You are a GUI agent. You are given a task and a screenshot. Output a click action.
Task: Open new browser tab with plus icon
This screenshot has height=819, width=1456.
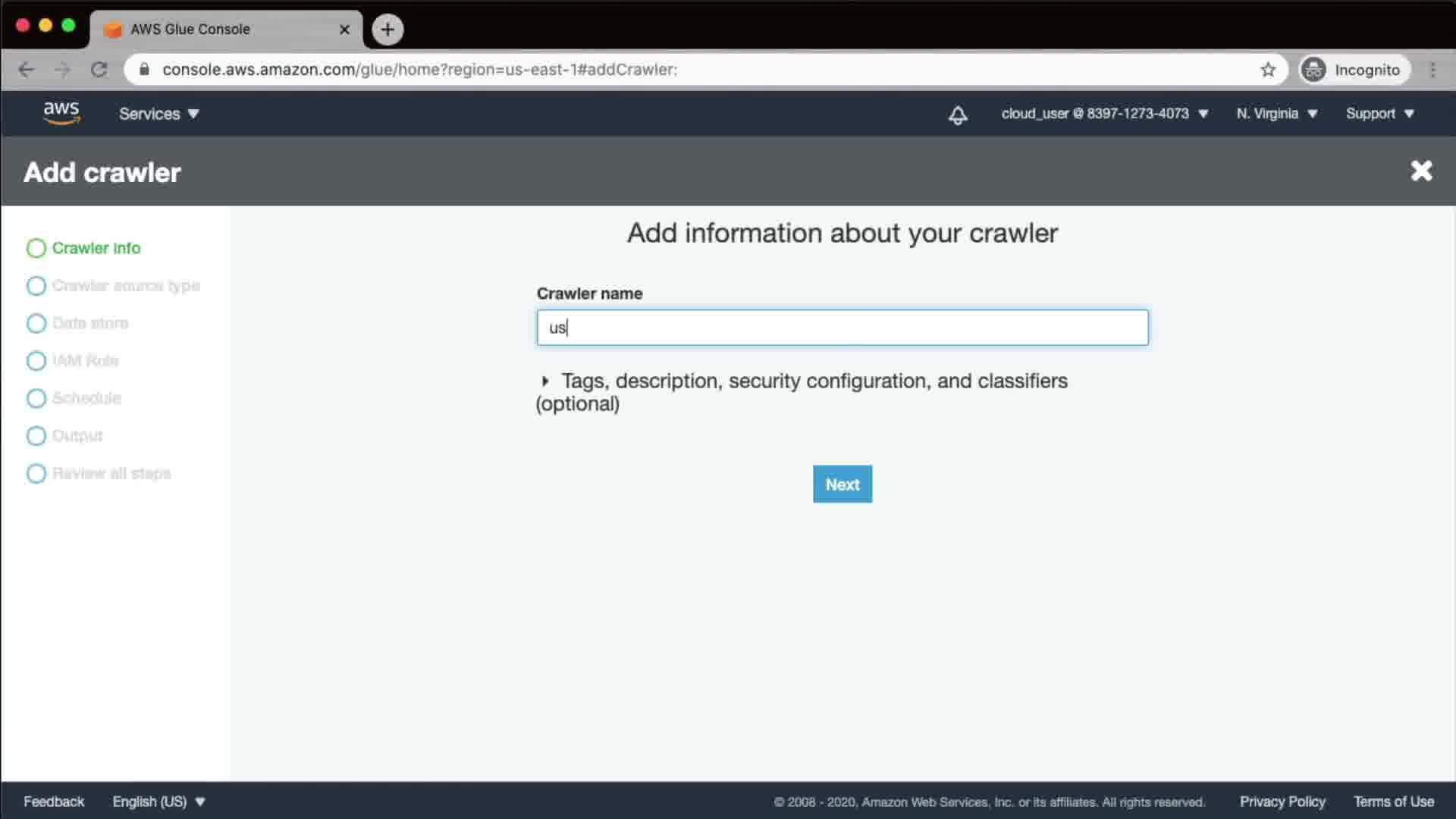(x=388, y=30)
